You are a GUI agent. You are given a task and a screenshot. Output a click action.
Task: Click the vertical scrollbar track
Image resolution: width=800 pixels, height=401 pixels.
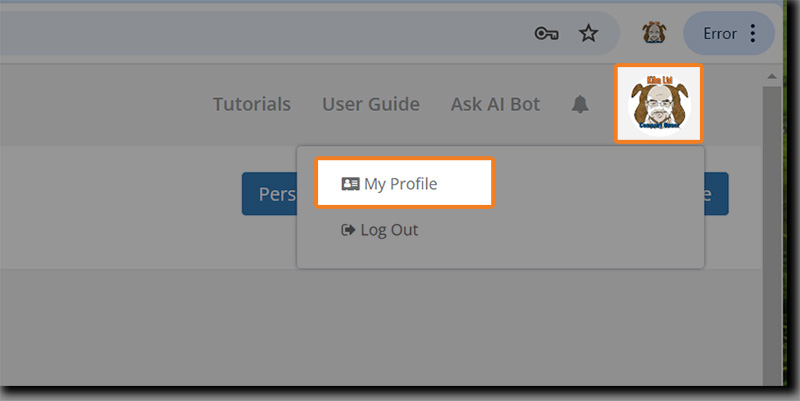tap(771, 250)
